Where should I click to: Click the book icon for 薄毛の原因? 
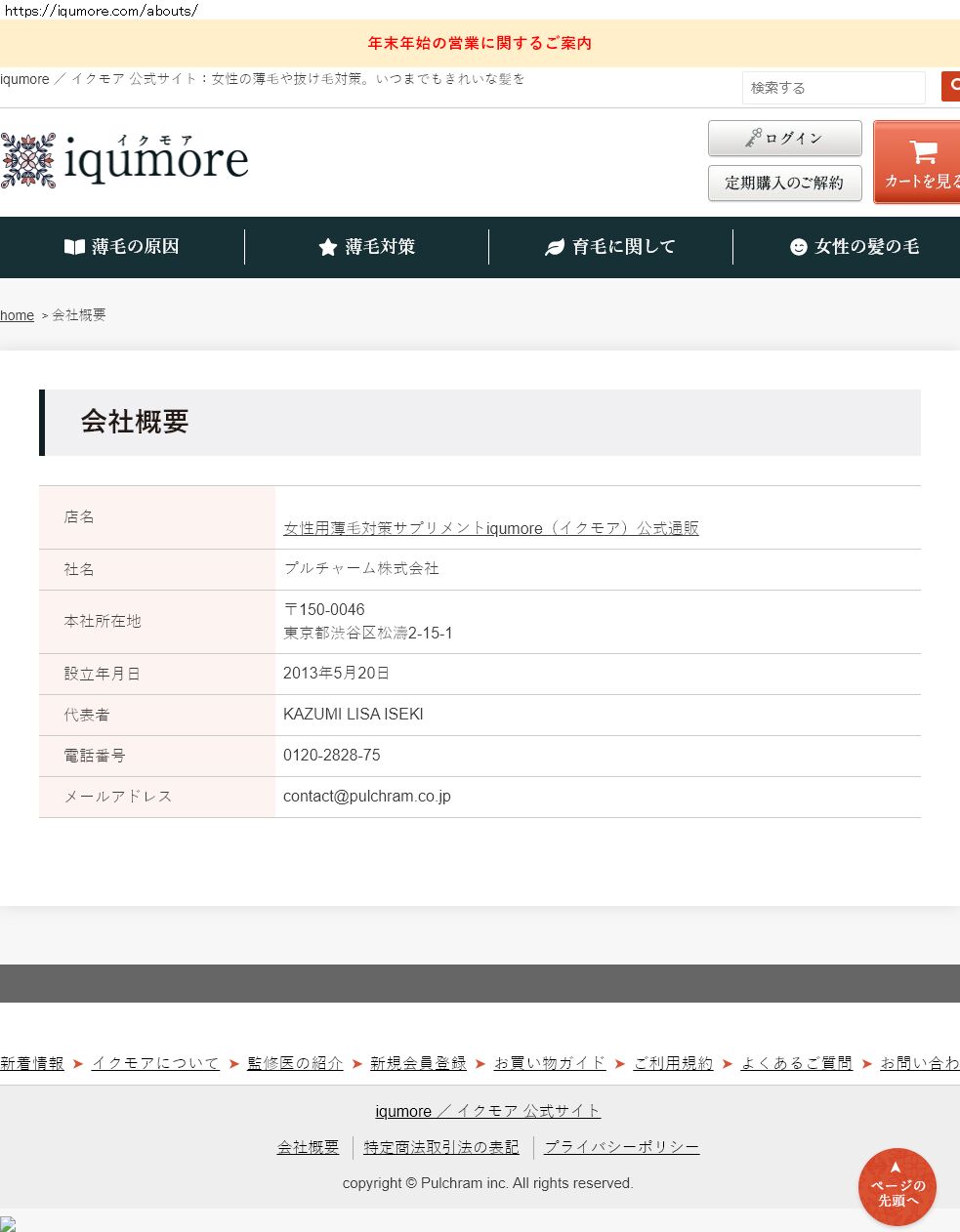pos(74,247)
